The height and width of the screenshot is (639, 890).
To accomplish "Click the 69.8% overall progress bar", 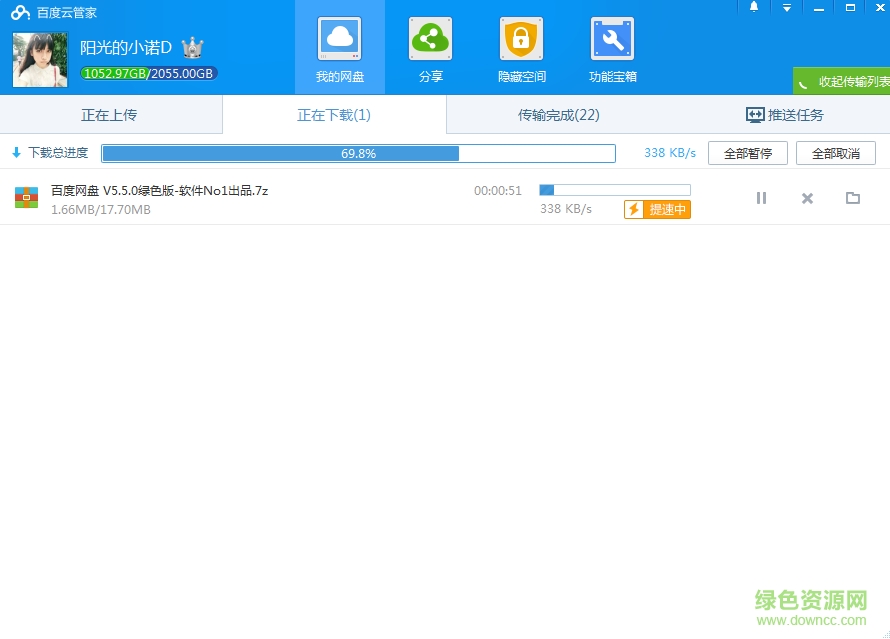I will pyautogui.click(x=358, y=152).
